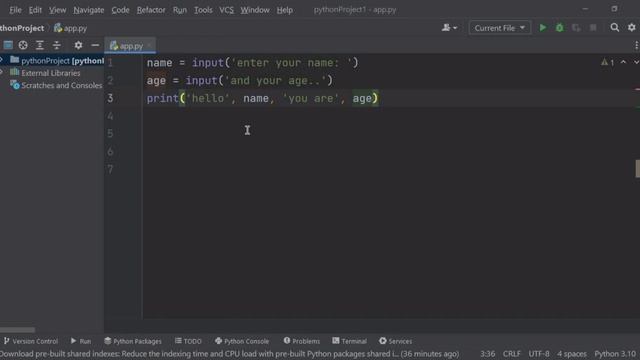Viewport: 640px width, 360px height.
Task: Open the View menu
Action: (x=58, y=10)
